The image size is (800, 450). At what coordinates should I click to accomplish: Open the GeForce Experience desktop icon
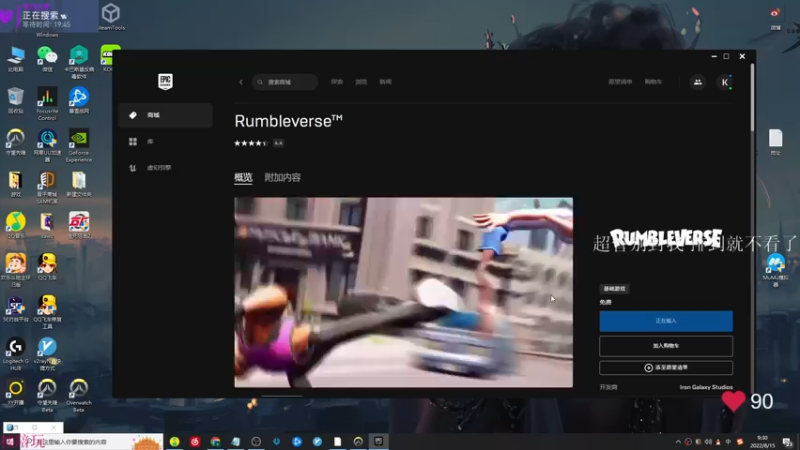79,145
